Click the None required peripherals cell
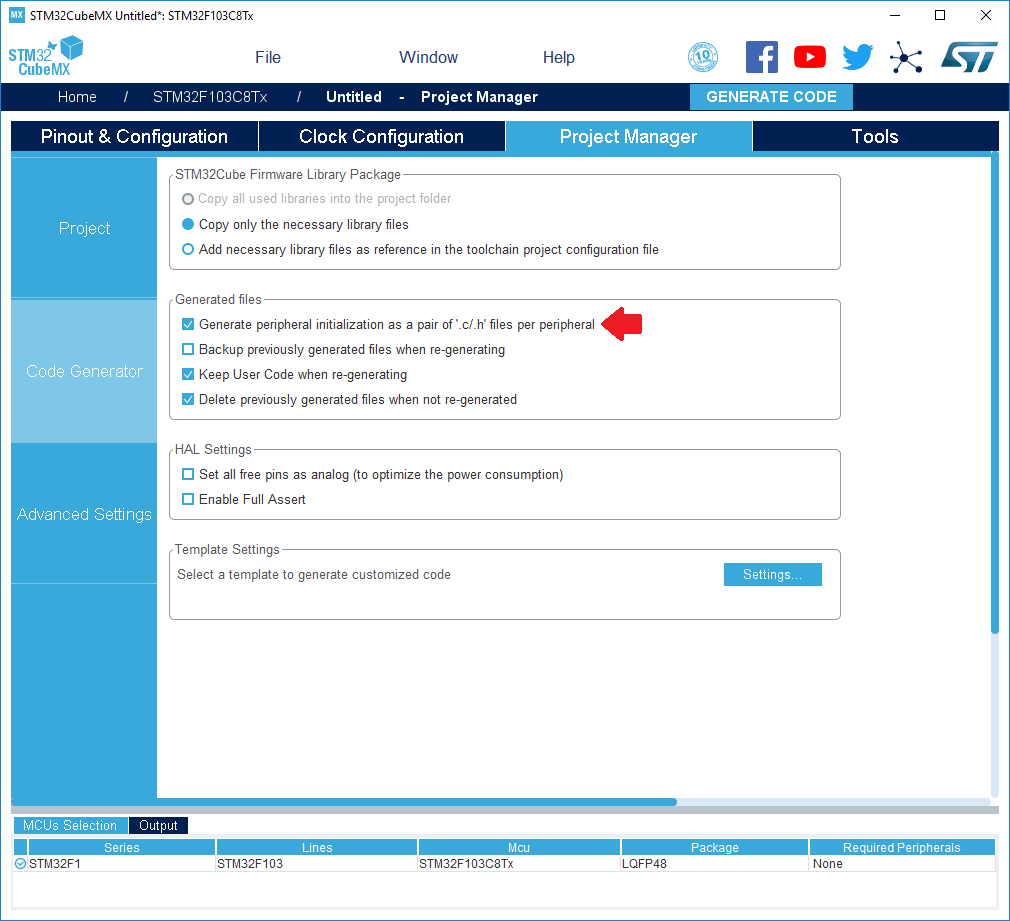The width and height of the screenshot is (1010, 921). [x=902, y=864]
